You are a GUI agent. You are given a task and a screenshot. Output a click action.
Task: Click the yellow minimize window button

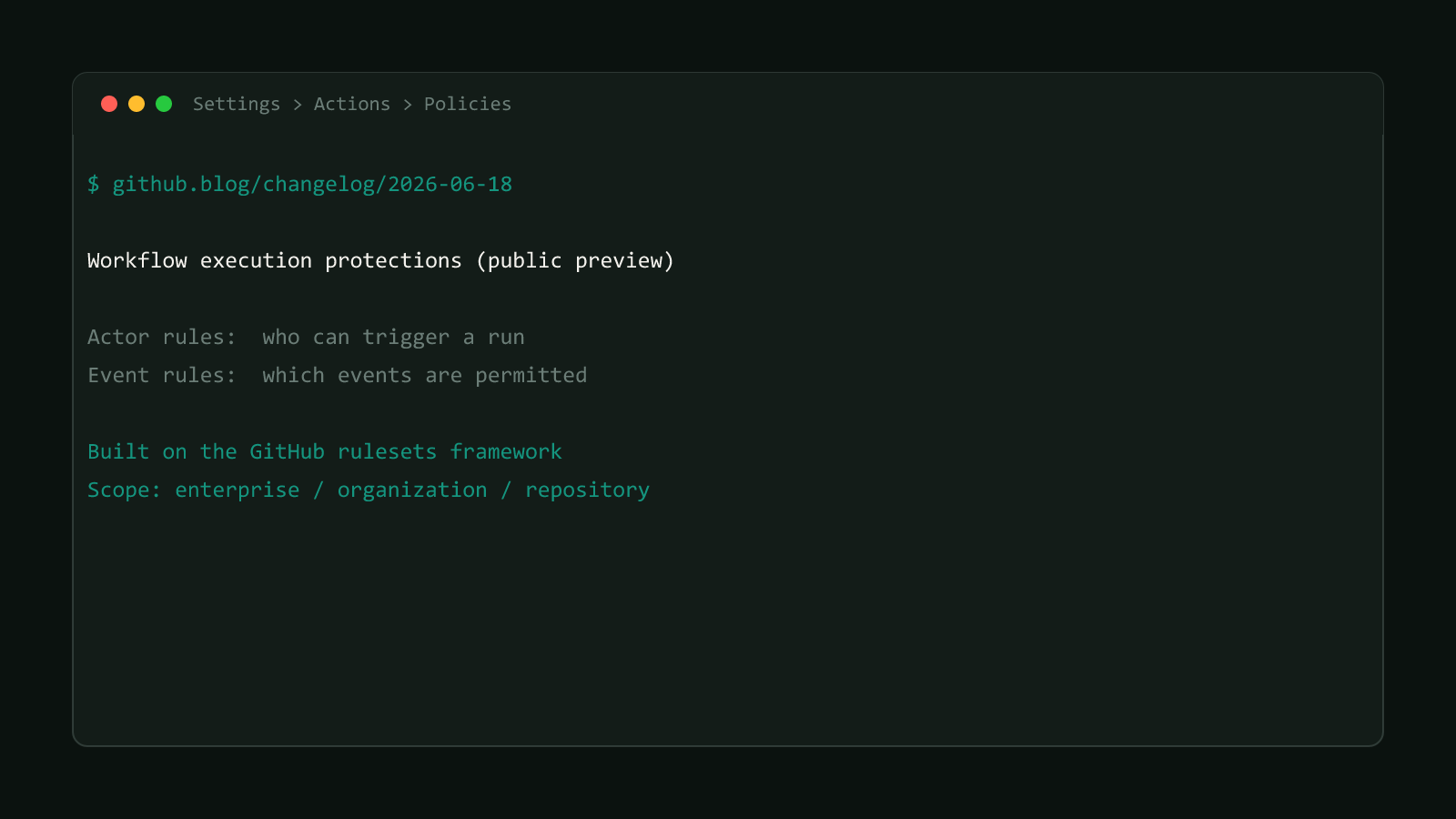(x=136, y=104)
